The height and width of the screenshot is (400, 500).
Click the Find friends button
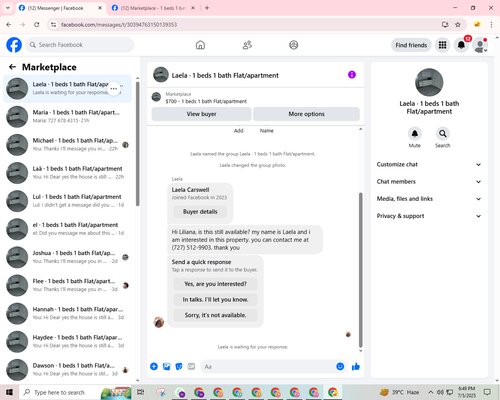(411, 45)
